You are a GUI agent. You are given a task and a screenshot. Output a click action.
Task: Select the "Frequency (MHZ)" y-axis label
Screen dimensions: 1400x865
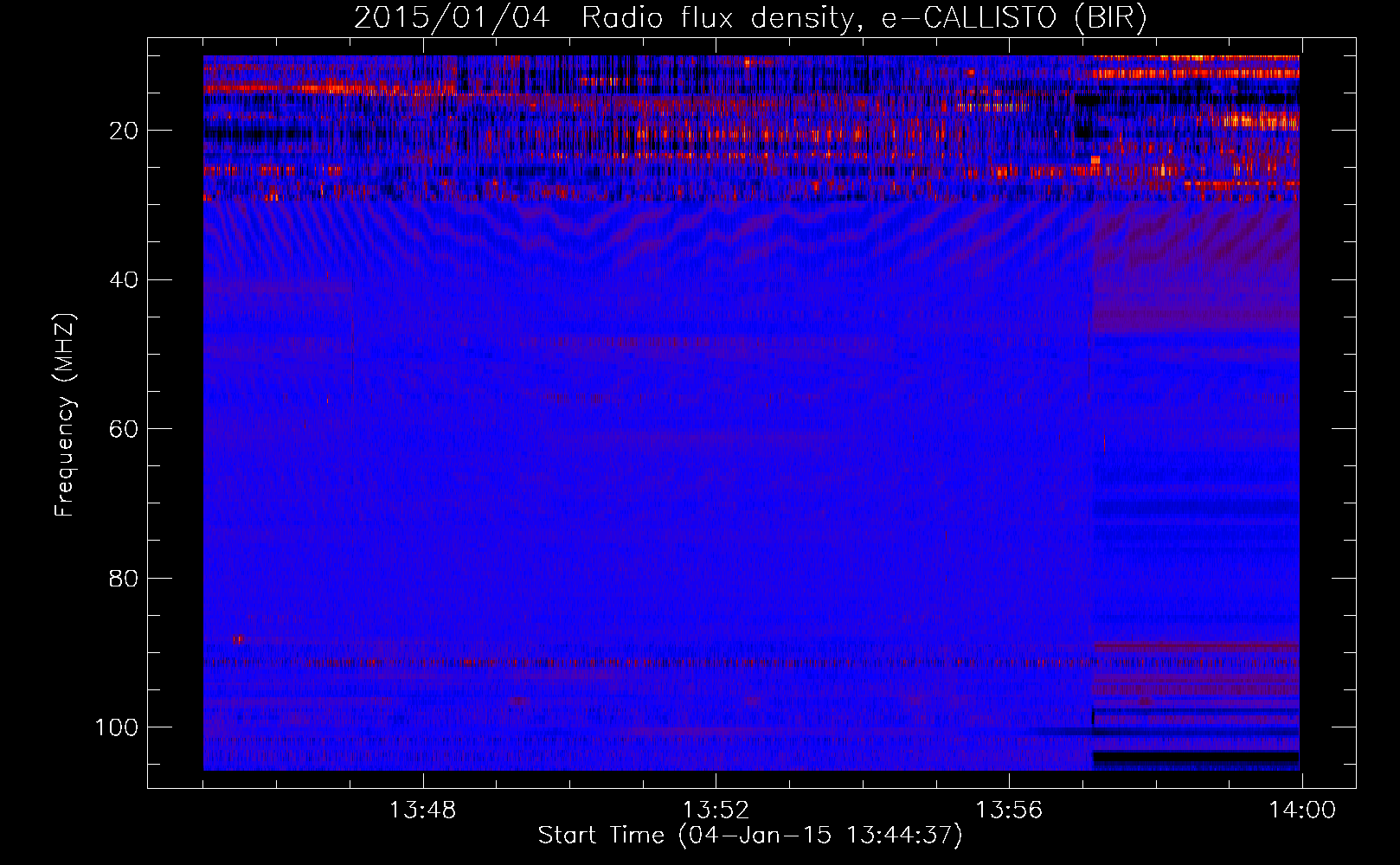[x=65, y=415]
